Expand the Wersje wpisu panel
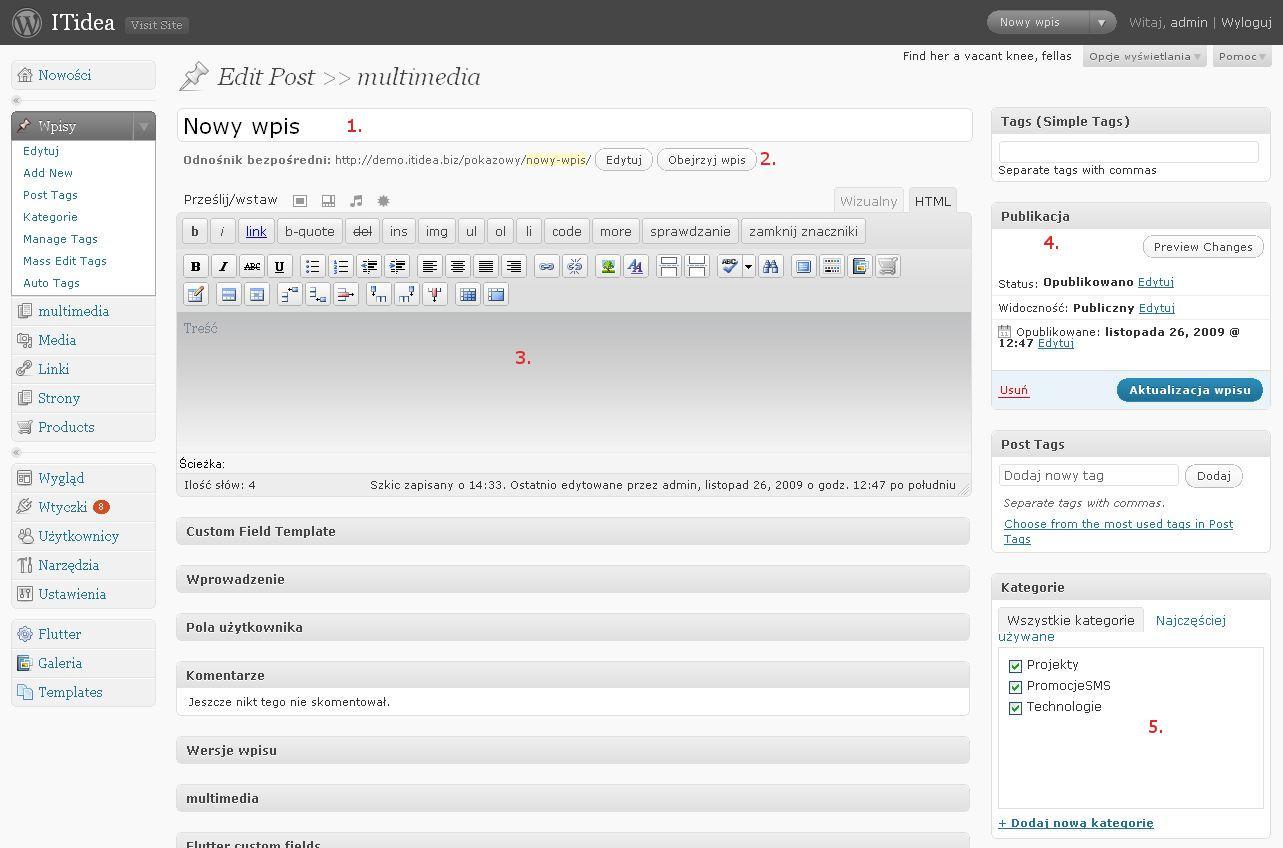The width and height of the screenshot is (1283, 848). coord(573,750)
